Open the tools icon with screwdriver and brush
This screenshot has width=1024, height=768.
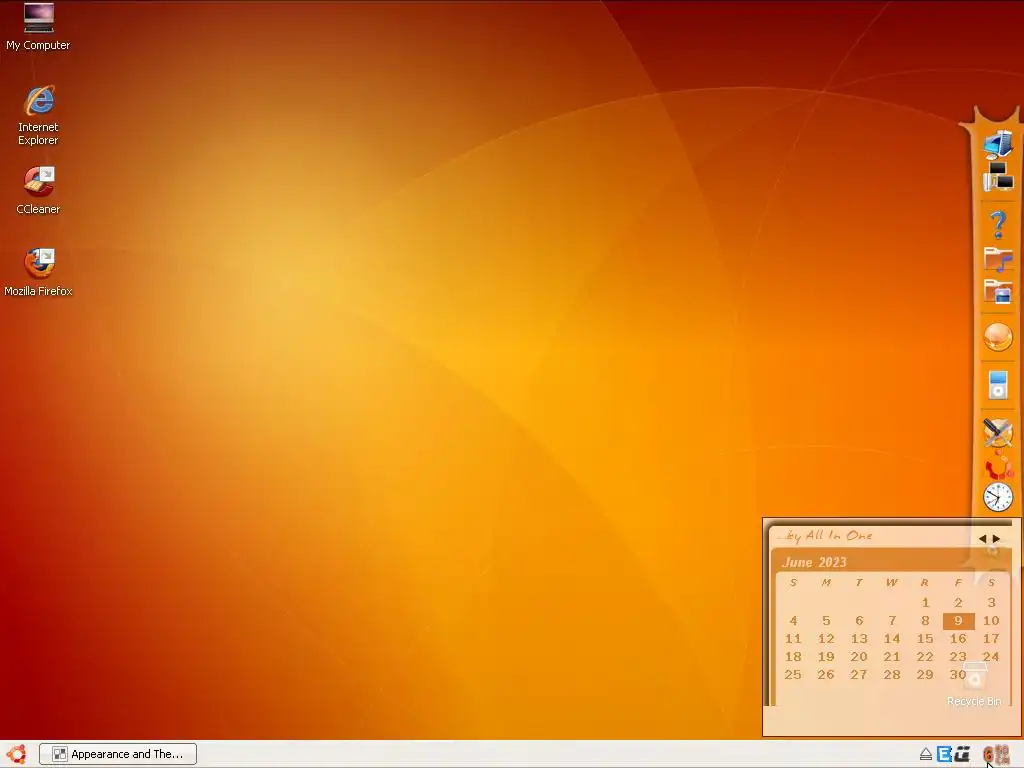pos(998,433)
